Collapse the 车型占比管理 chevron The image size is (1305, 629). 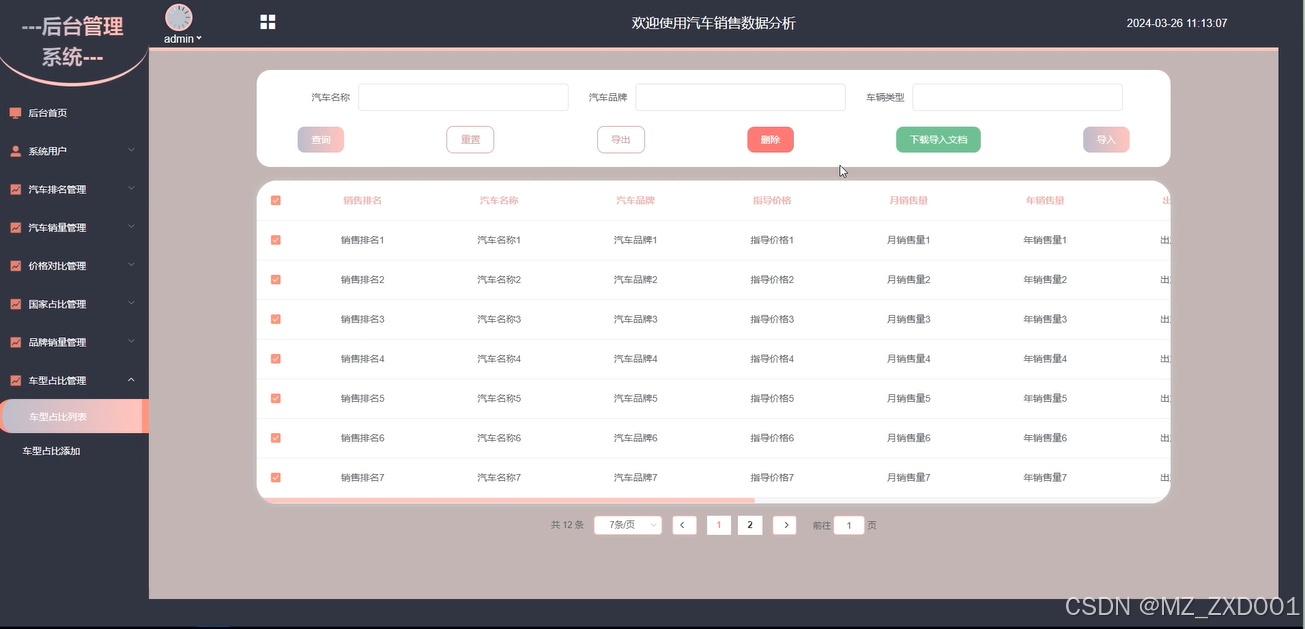131,380
